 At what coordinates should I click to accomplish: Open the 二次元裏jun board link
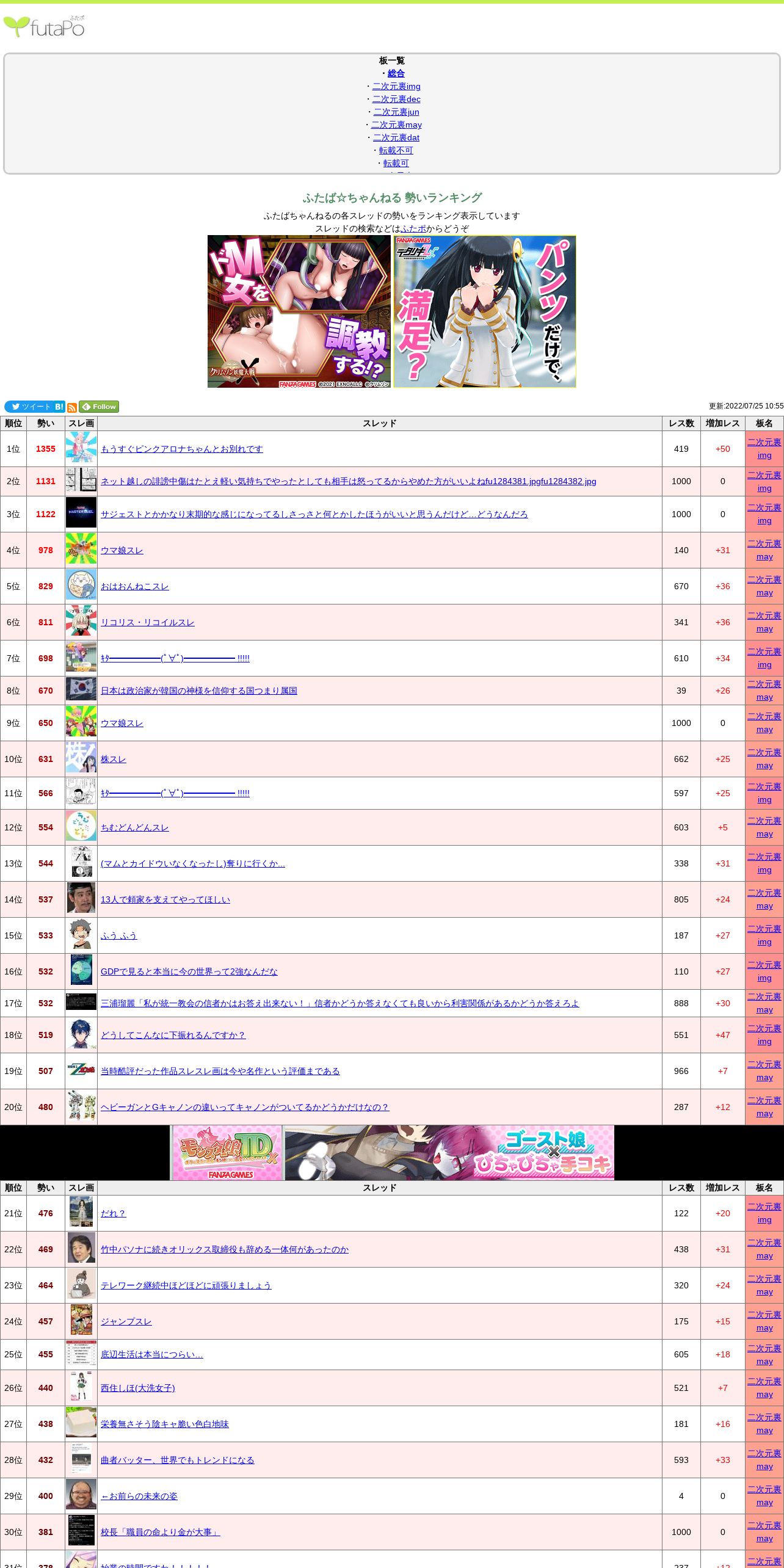[x=396, y=112]
